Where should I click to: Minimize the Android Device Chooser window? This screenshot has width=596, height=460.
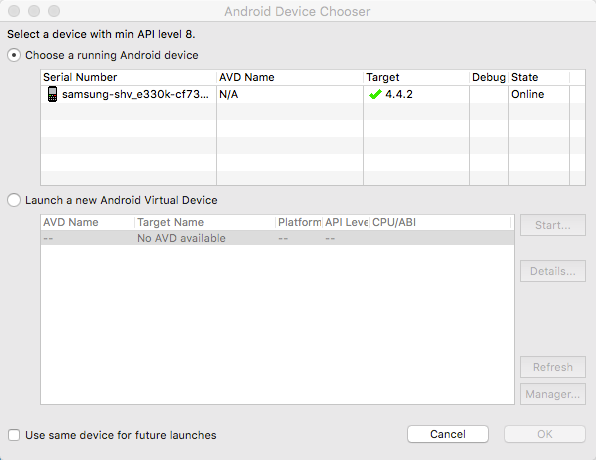tap(34, 11)
